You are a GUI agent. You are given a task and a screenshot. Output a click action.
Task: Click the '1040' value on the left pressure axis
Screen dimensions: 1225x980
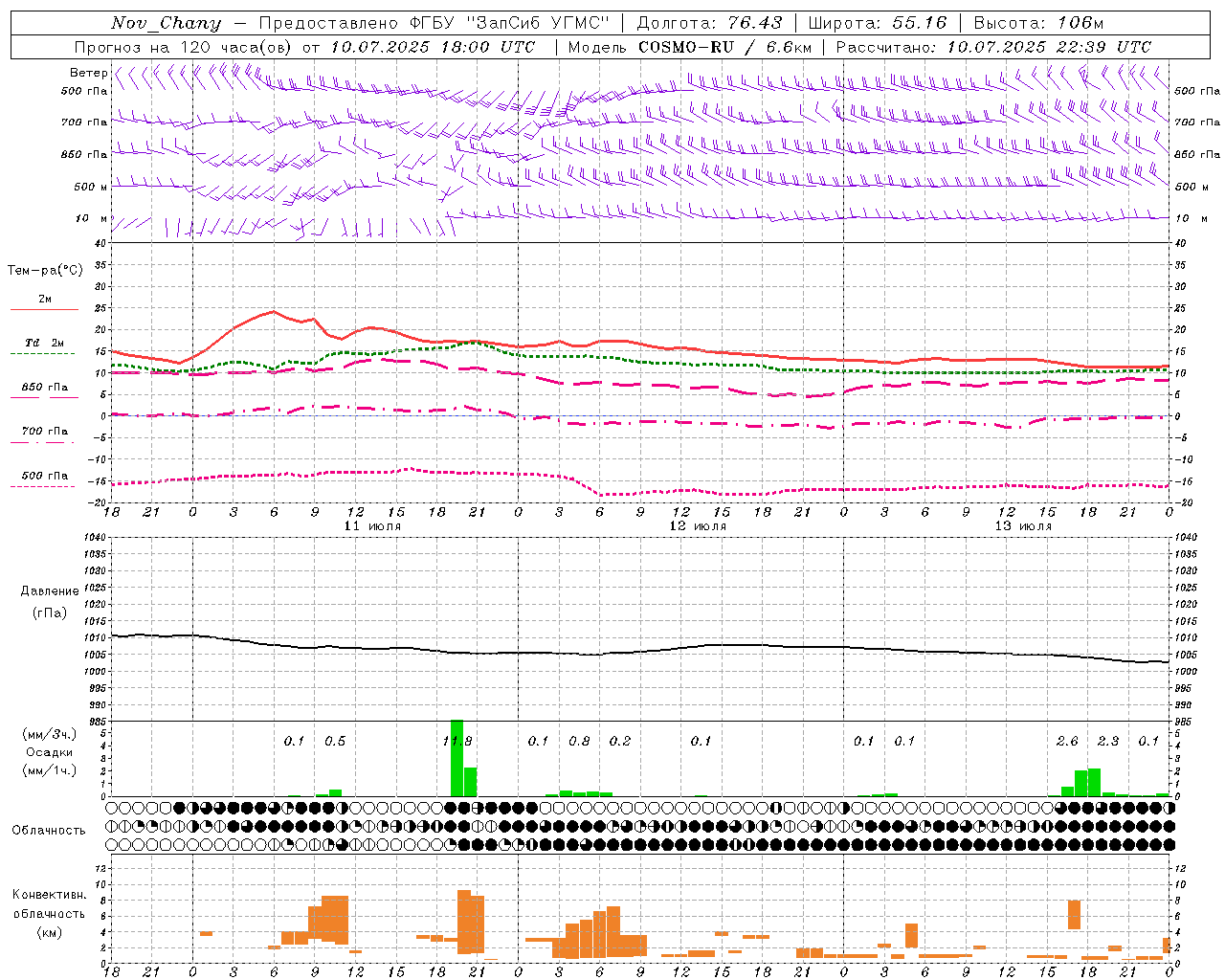coord(96,538)
